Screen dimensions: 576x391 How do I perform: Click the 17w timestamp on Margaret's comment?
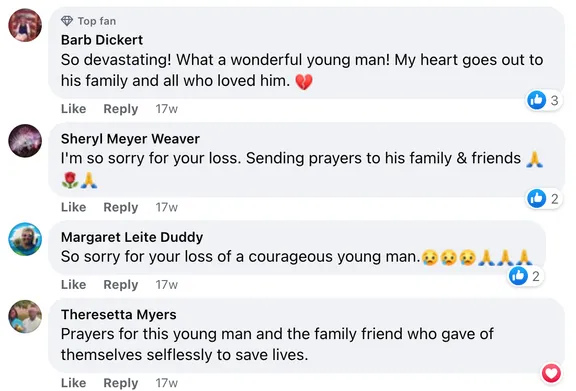(166, 284)
